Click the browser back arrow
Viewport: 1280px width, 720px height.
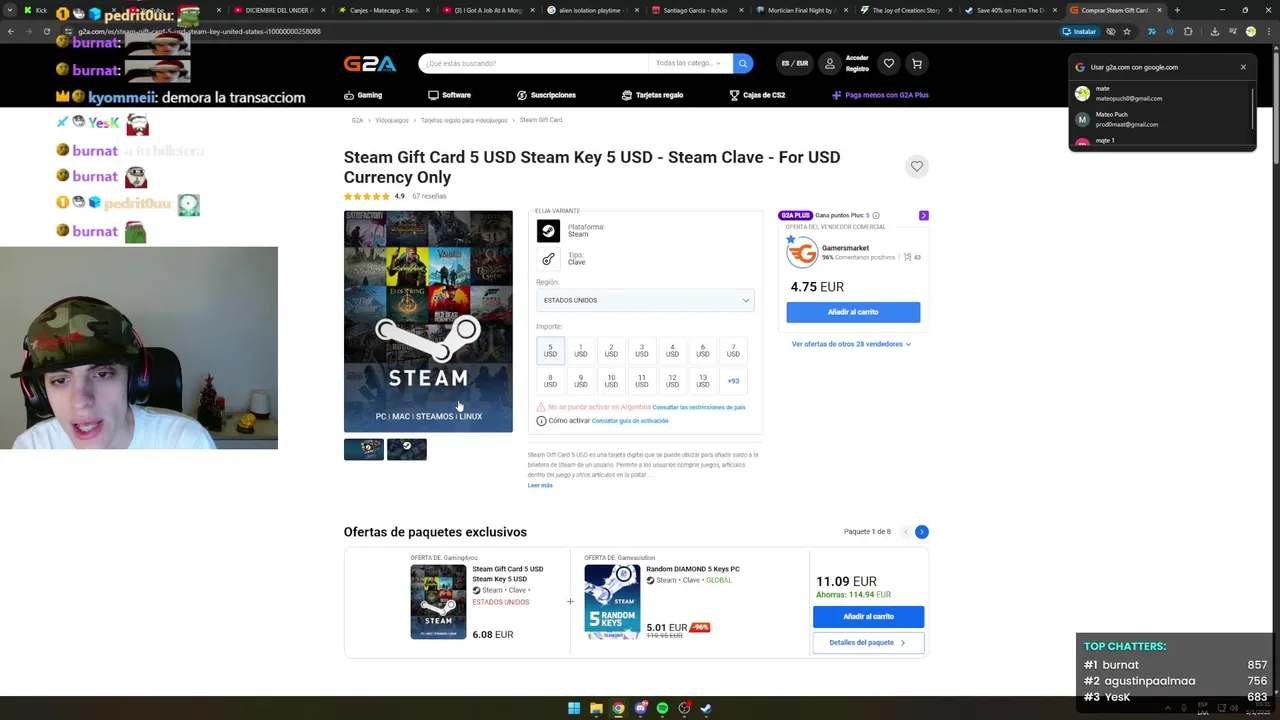(x=11, y=31)
